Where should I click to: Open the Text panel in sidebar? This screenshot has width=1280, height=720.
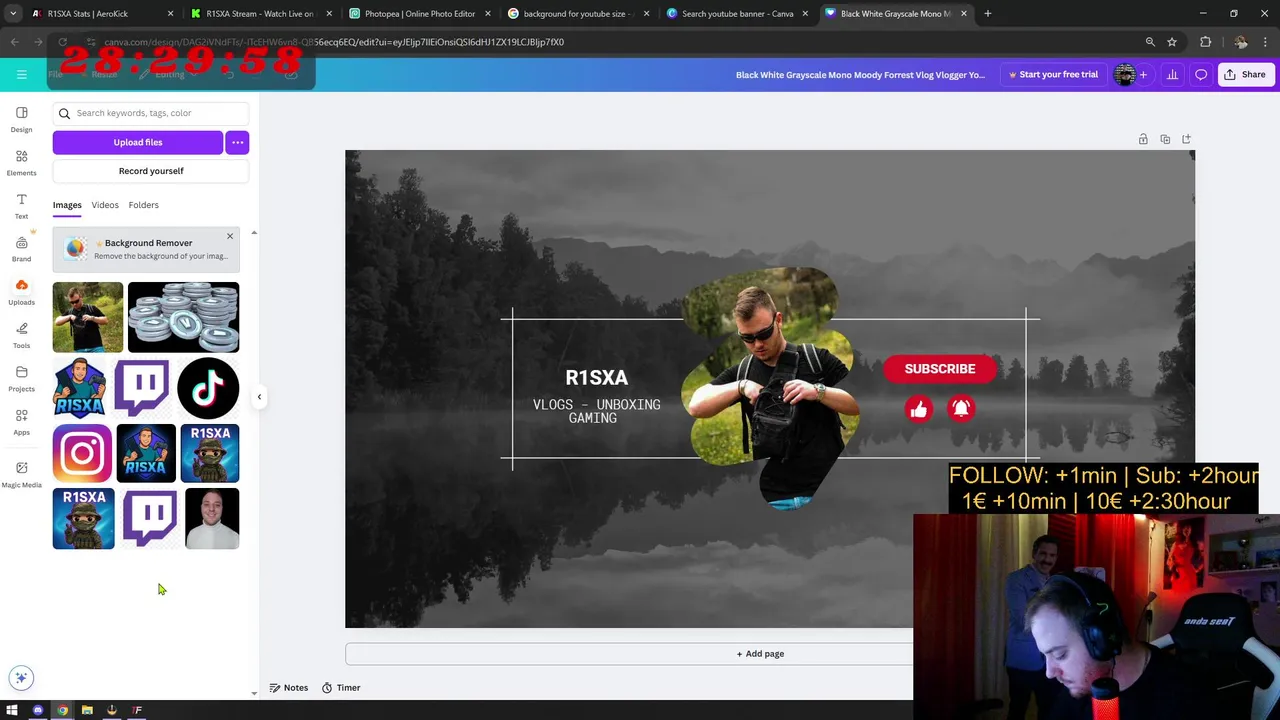tap(21, 205)
